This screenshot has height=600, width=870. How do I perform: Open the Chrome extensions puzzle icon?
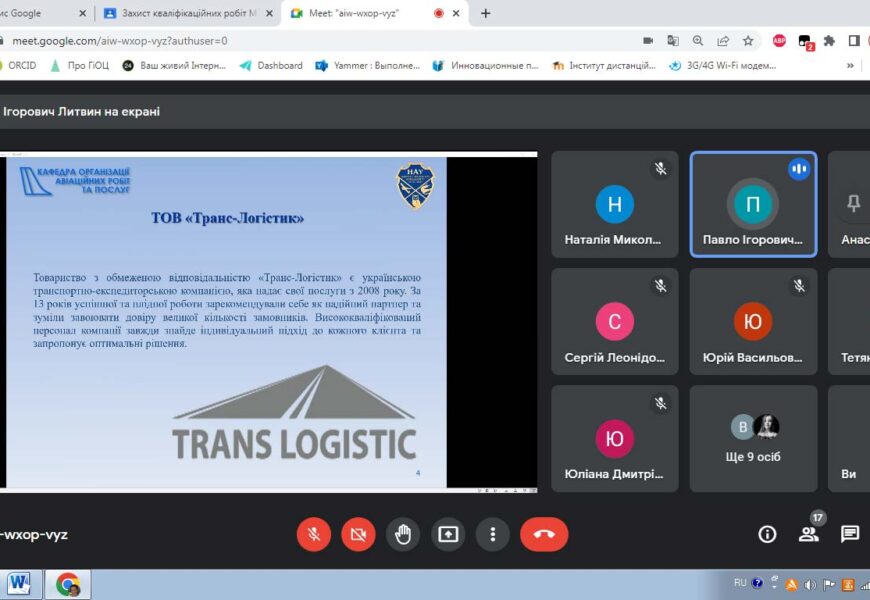pos(829,41)
